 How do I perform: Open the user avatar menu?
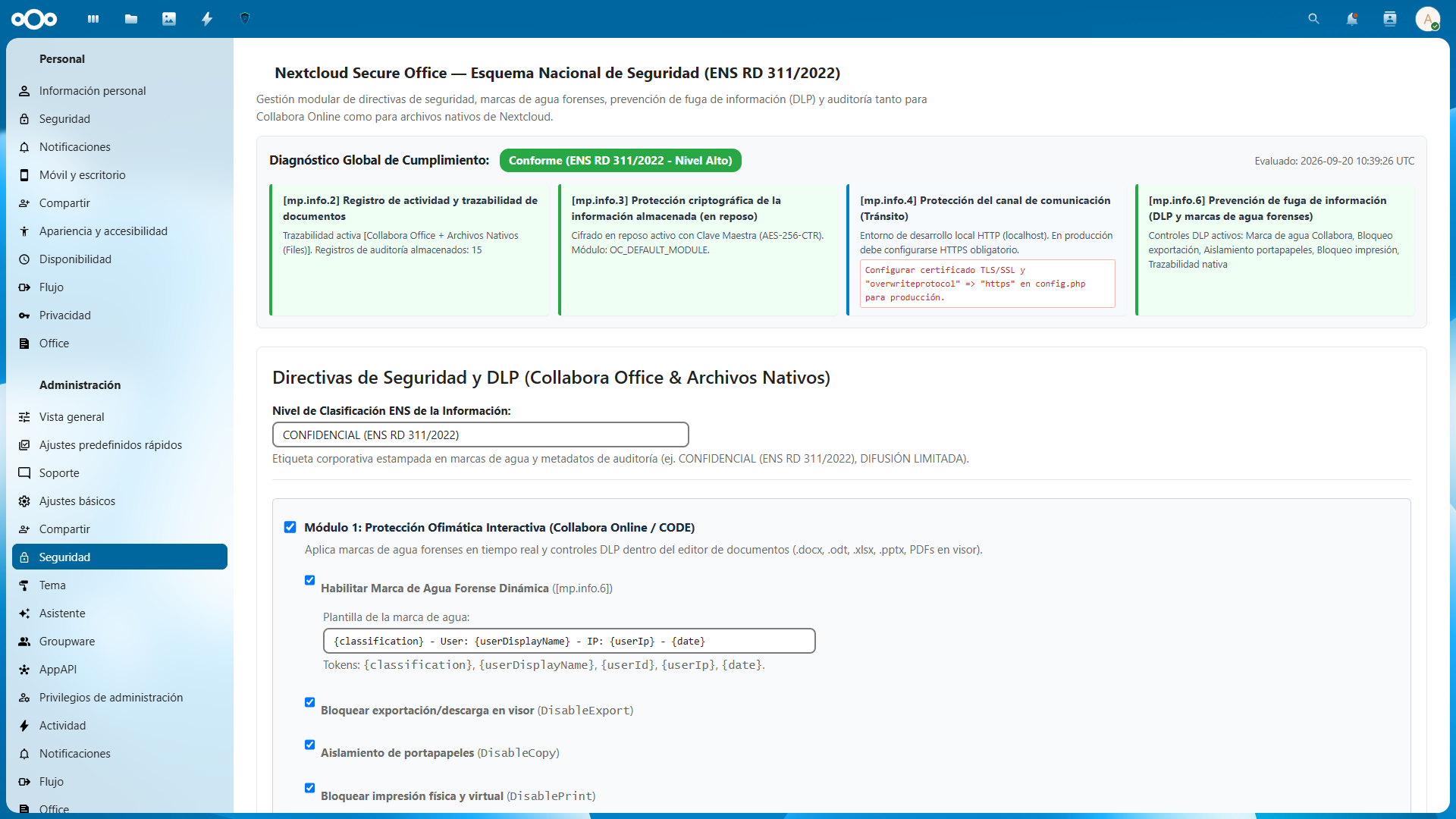[1428, 19]
